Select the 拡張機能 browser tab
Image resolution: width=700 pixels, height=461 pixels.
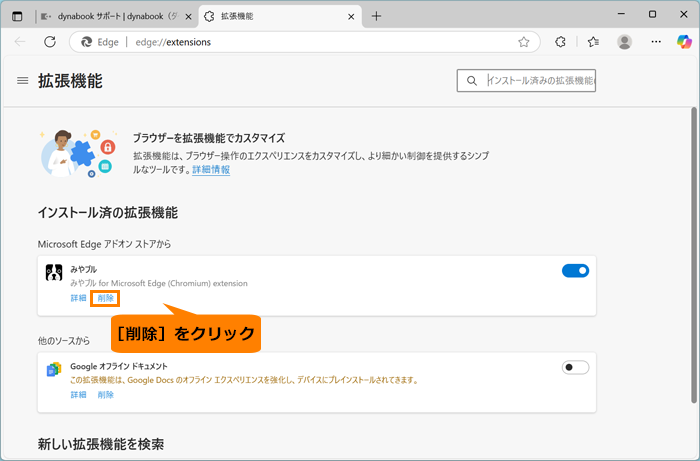(280, 17)
